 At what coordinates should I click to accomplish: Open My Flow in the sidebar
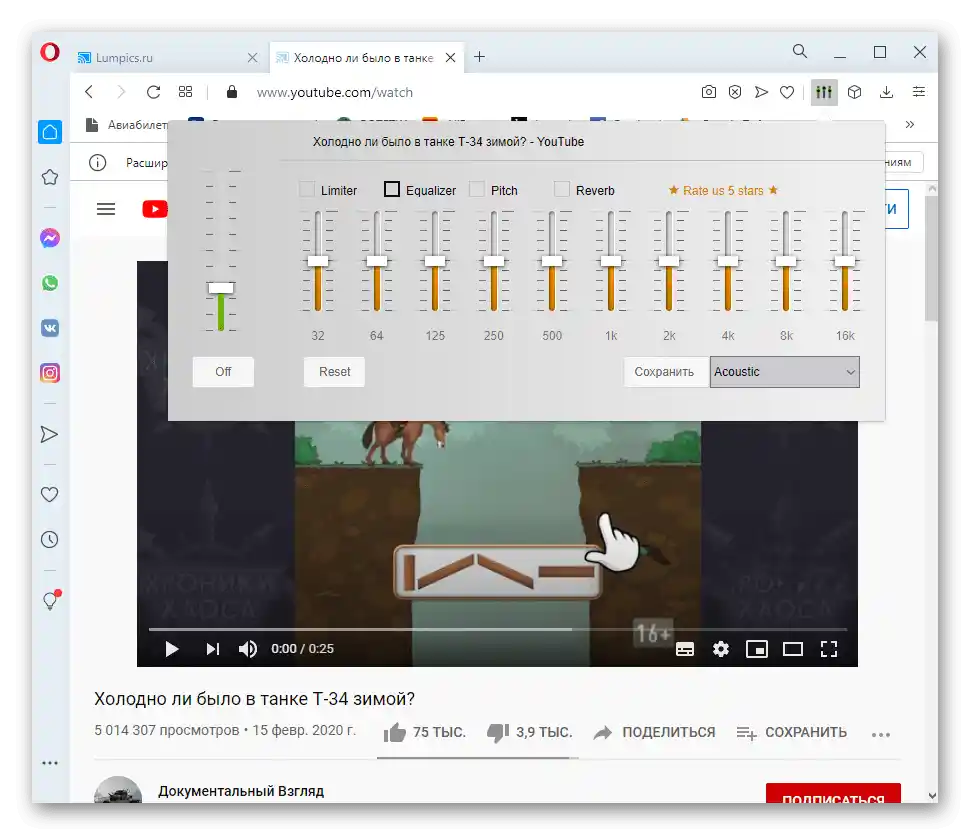tap(49, 434)
